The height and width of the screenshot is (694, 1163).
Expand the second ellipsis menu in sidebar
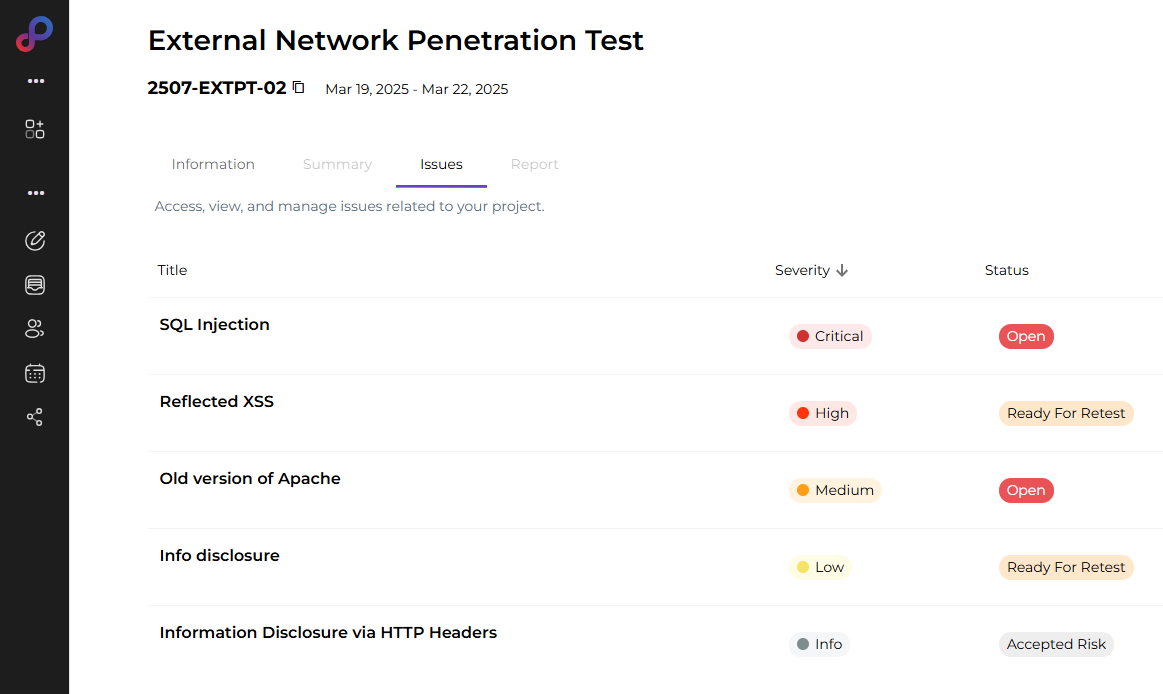click(x=36, y=193)
